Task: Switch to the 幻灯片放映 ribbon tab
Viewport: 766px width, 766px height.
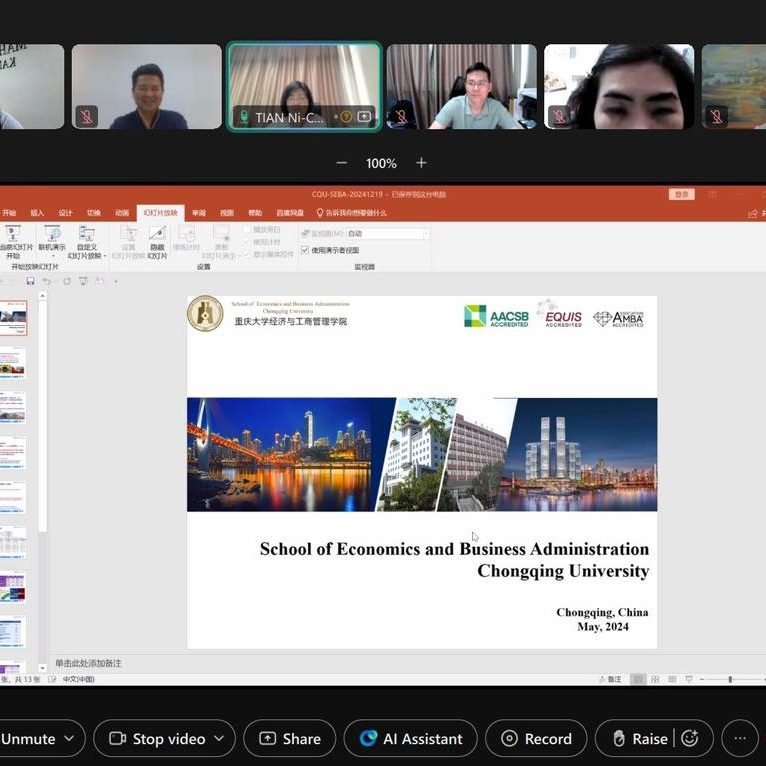Action: pos(160,212)
